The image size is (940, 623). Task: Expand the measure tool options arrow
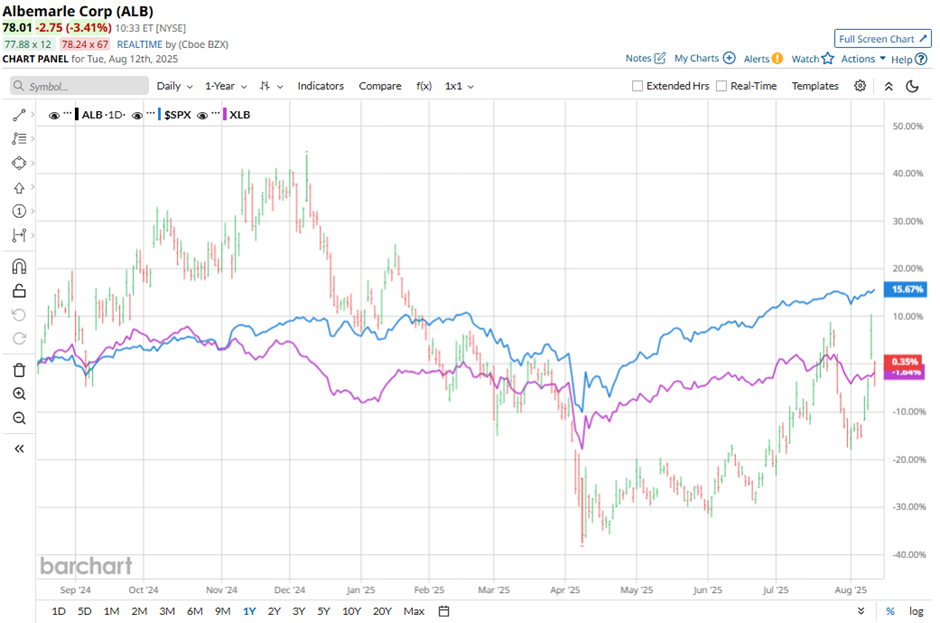tap(32, 235)
